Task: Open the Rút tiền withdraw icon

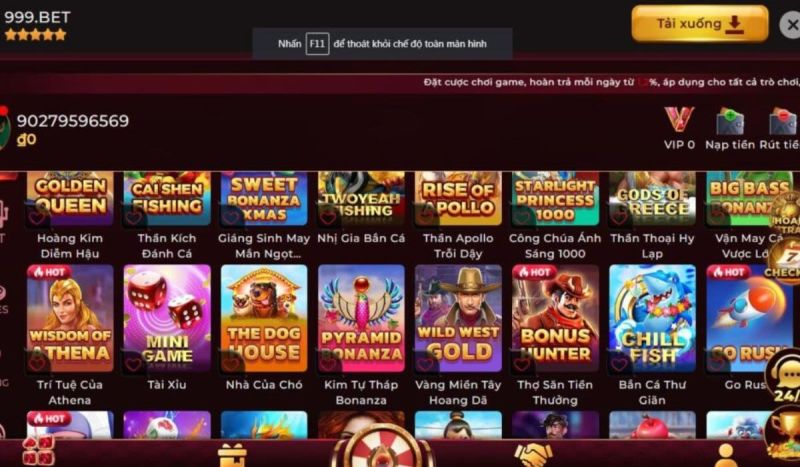Action: [x=783, y=121]
